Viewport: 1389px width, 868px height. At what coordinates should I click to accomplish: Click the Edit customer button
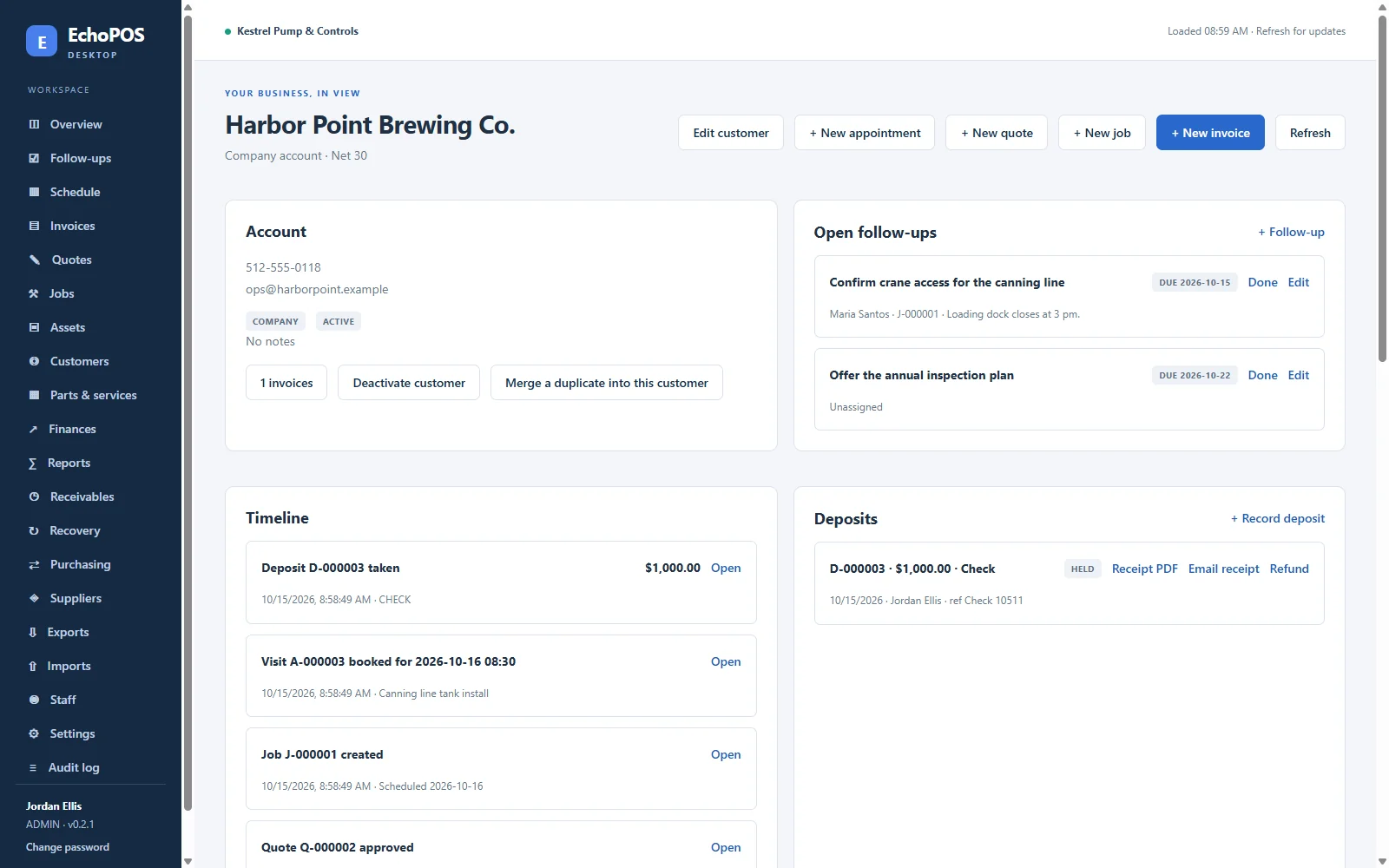click(731, 133)
